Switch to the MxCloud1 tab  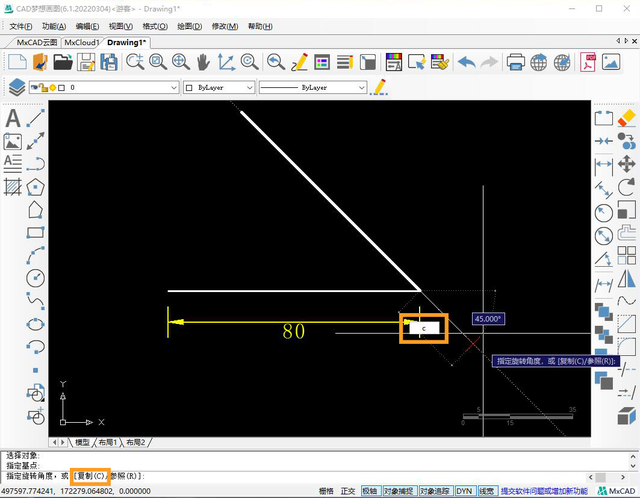82,42
